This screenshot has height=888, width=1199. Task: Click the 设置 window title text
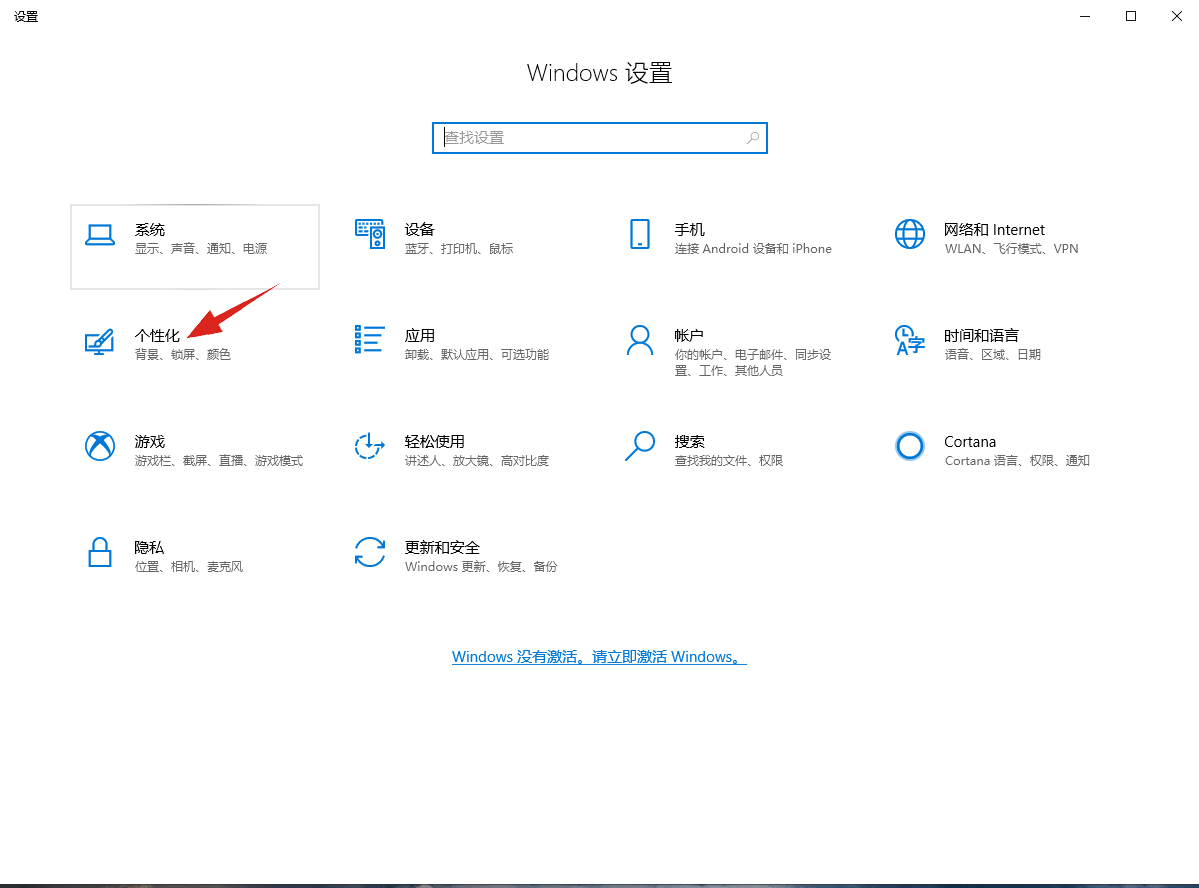coord(26,16)
